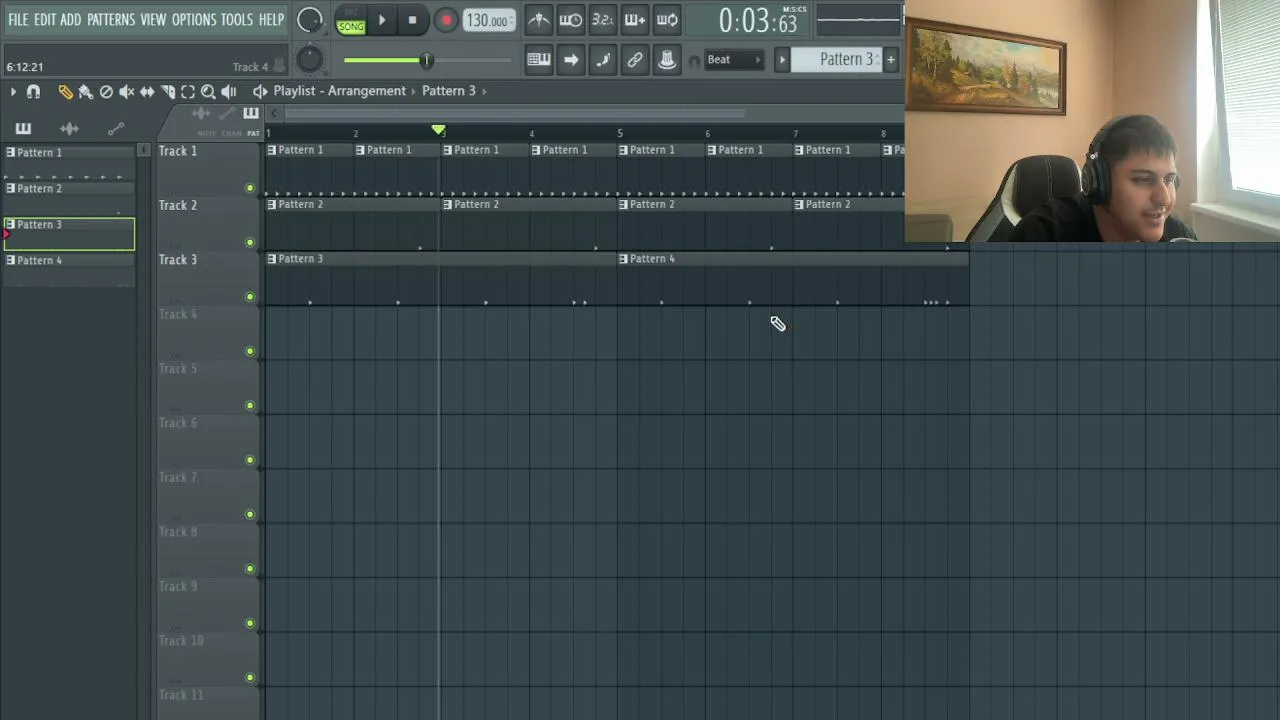Switch the PAT/SONG mode toggle
Viewport: 1280px width, 720px height.
[351, 20]
